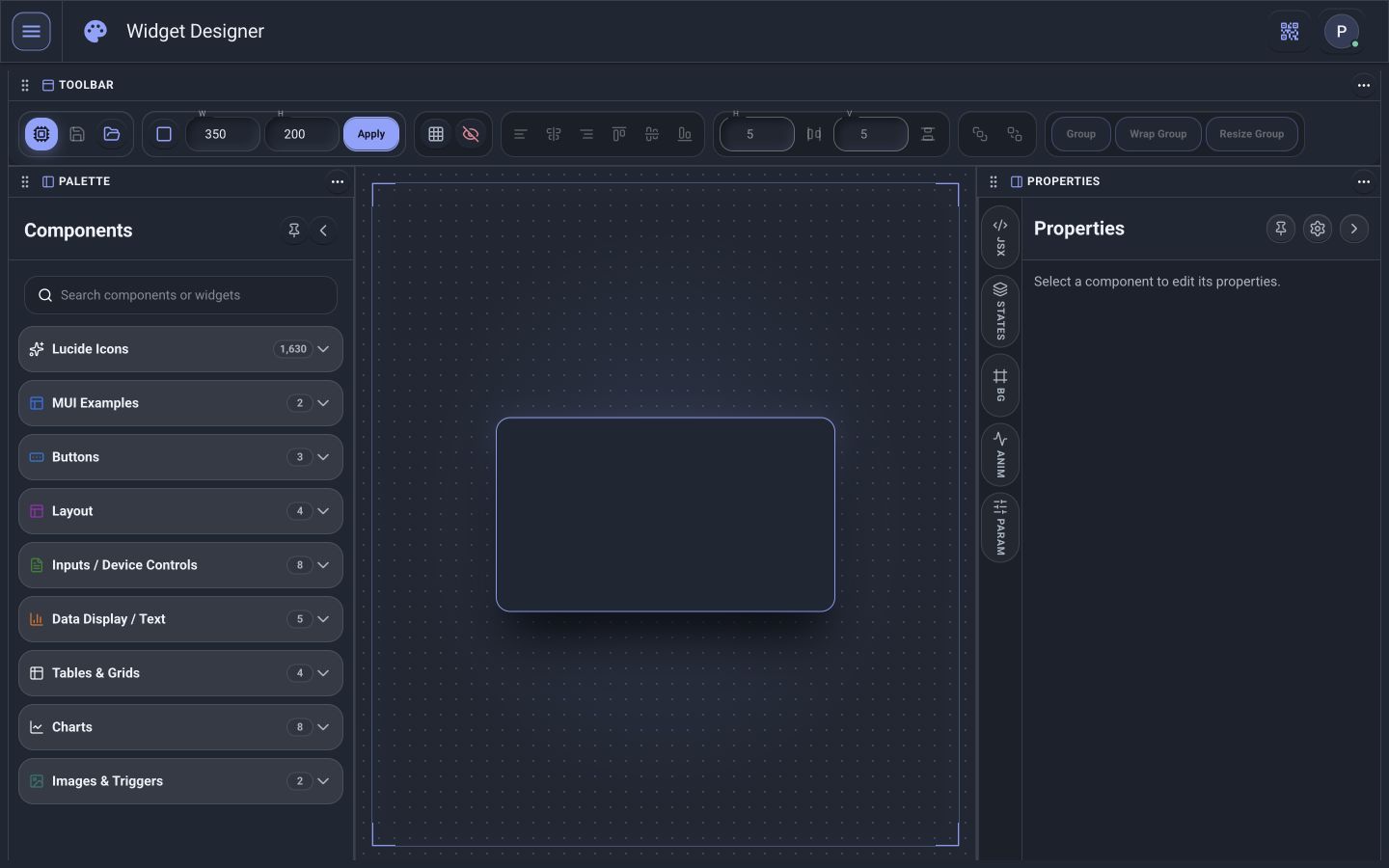The image size is (1389, 868).
Task: Toggle the crossed-out eye visibility icon
Action: pyautogui.click(x=471, y=134)
